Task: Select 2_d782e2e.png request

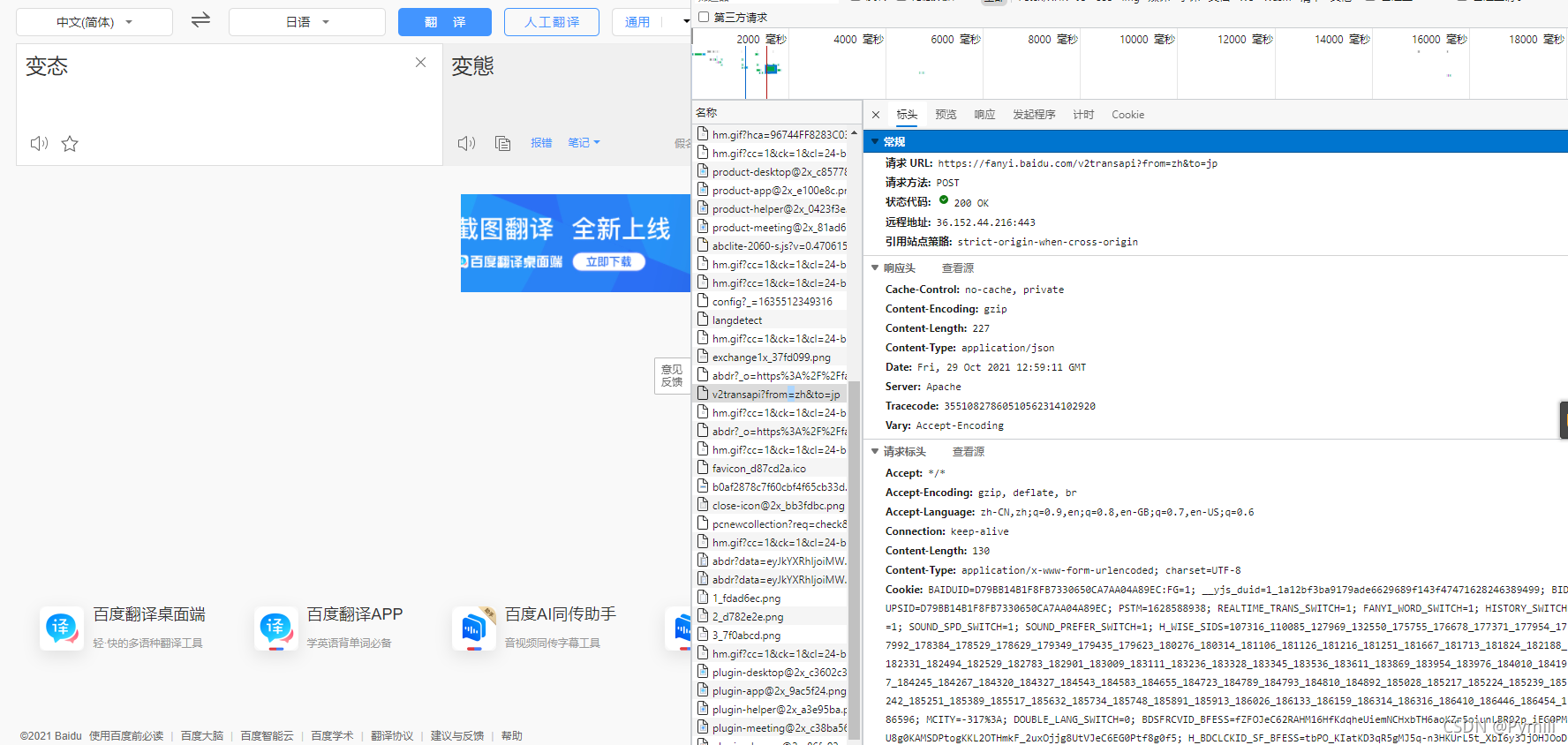Action: pyautogui.click(x=770, y=617)
